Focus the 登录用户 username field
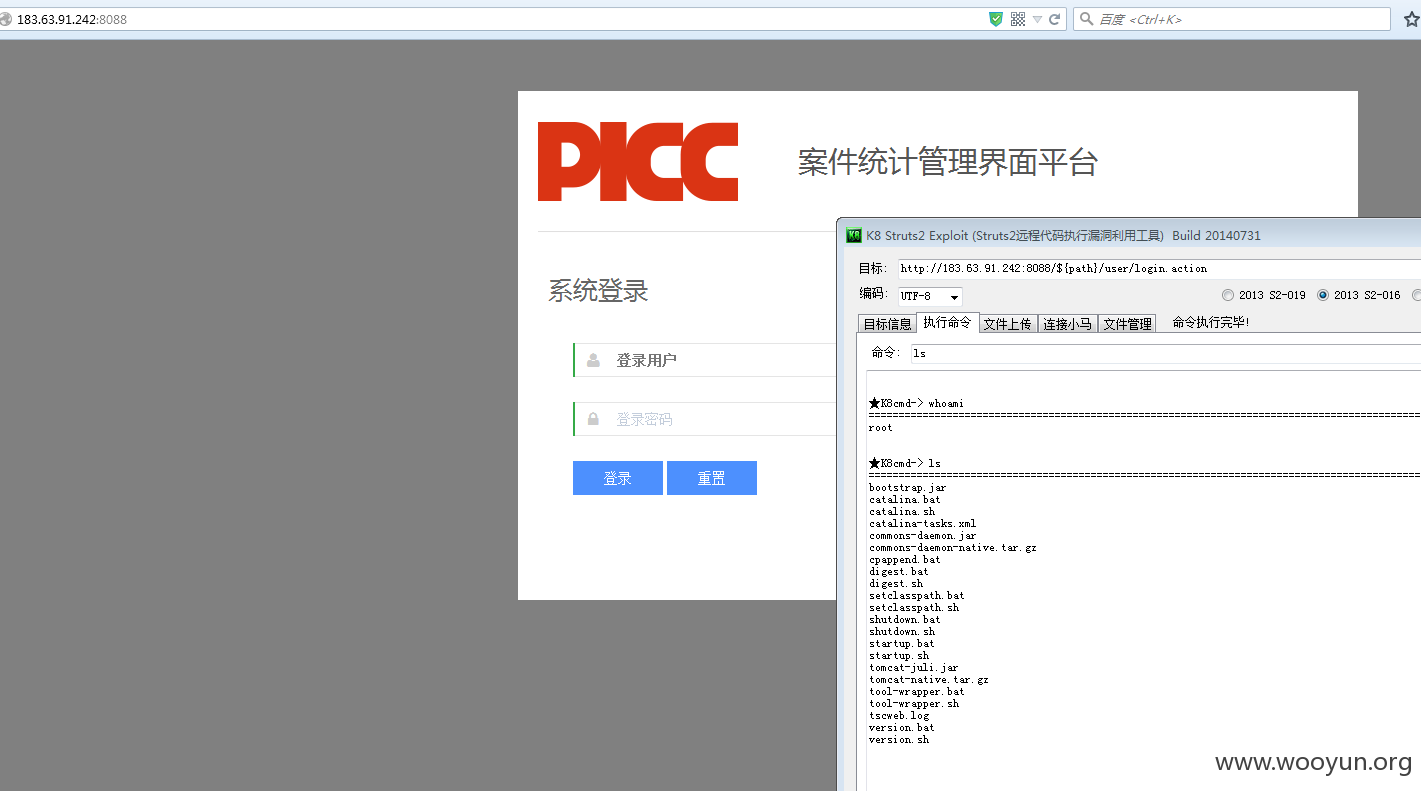Screen dimensions: 1421x791 (705, 360)
